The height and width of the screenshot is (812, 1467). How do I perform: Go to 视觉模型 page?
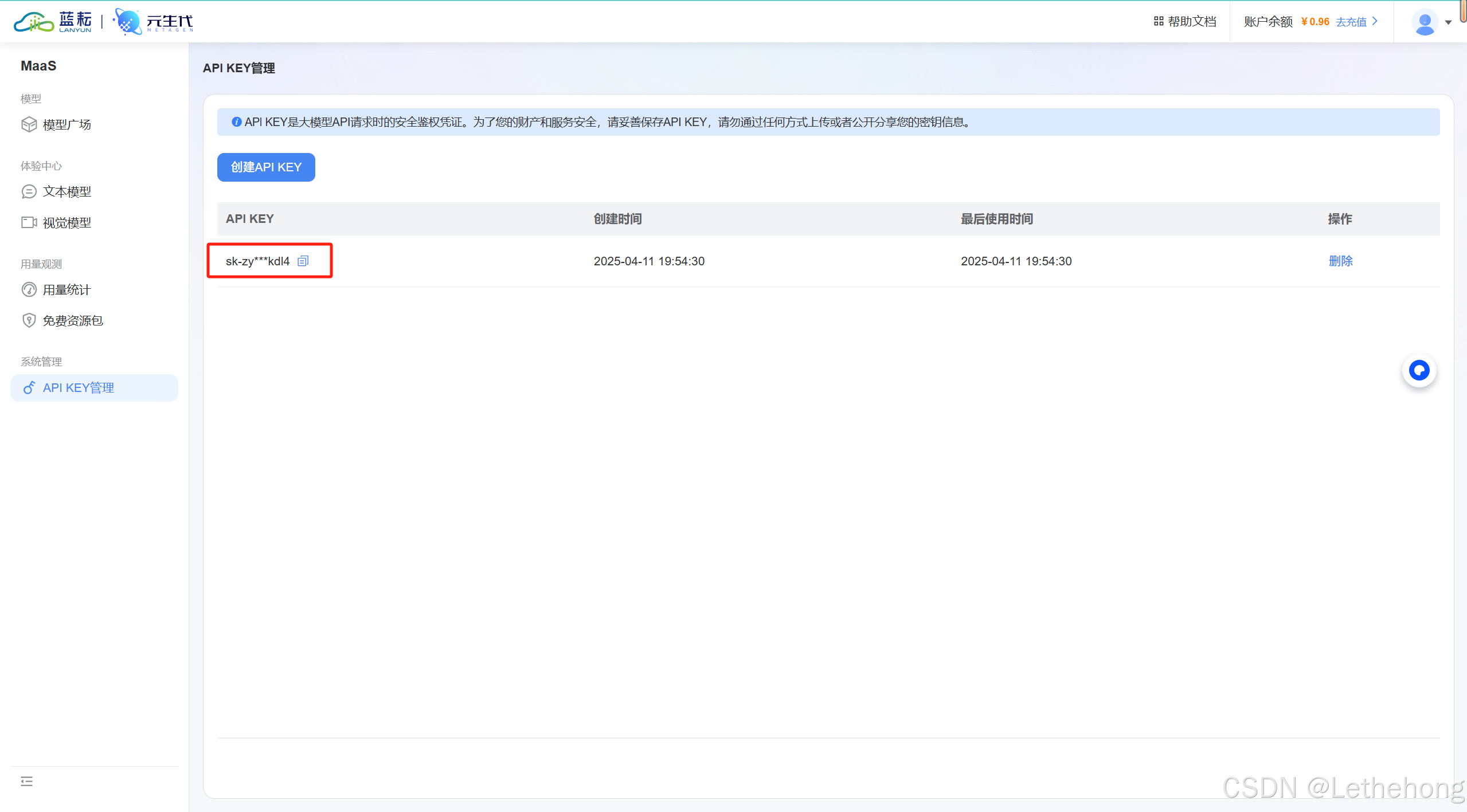66,222
